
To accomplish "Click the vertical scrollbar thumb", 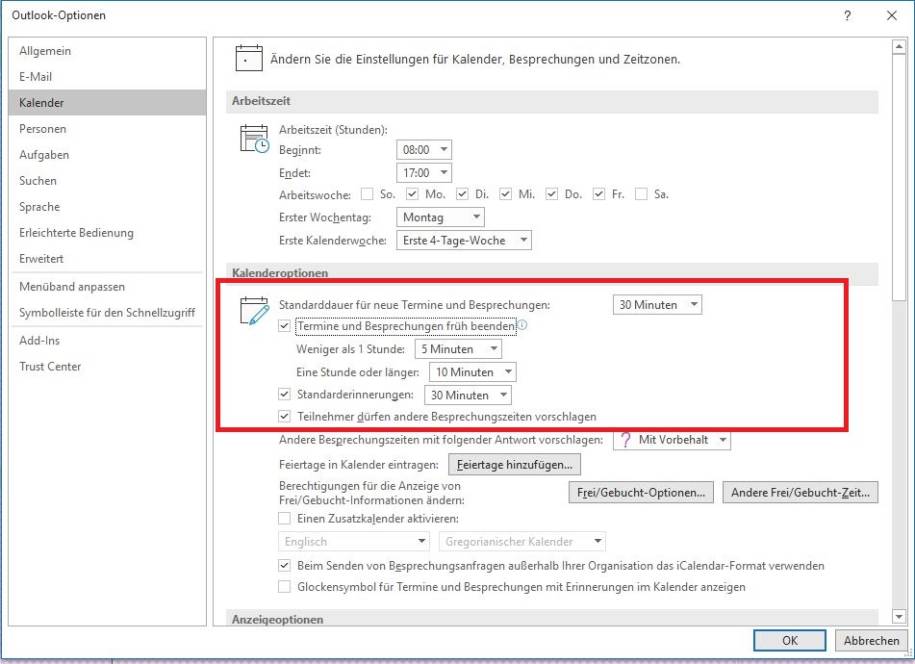I will click(x=899, y=178).
